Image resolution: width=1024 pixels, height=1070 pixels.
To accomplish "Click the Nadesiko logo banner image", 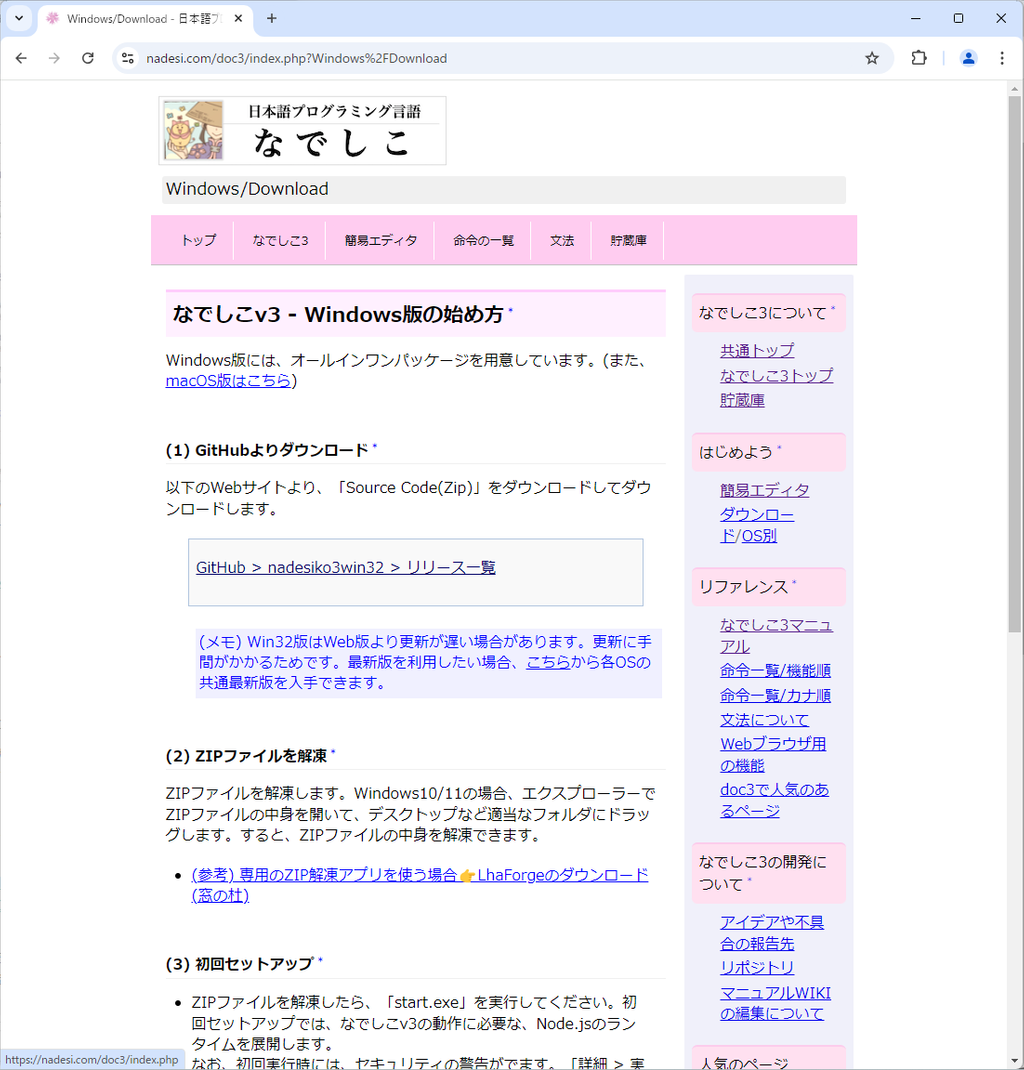I will 302,130.
